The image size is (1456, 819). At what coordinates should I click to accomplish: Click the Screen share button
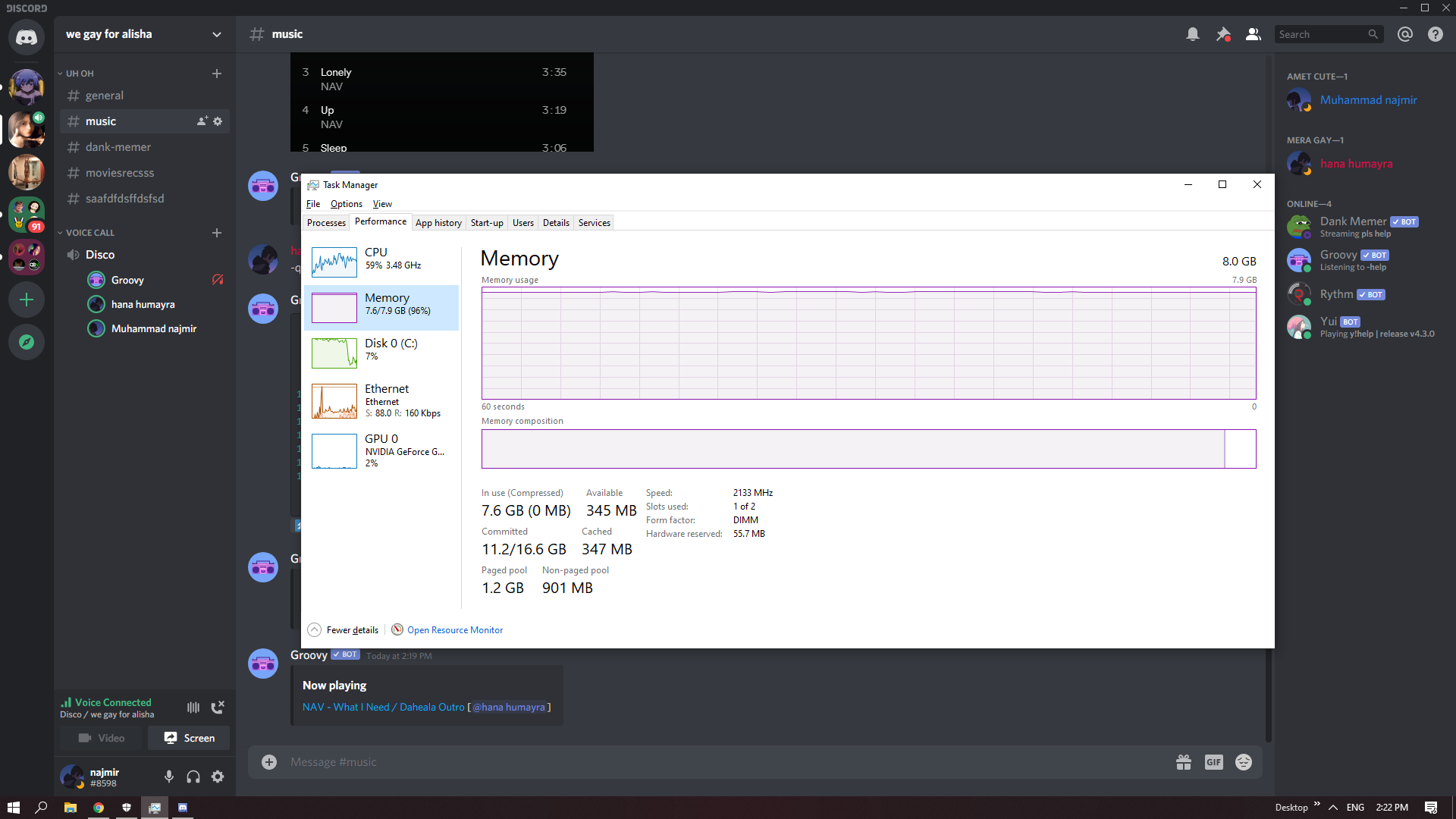188,737
